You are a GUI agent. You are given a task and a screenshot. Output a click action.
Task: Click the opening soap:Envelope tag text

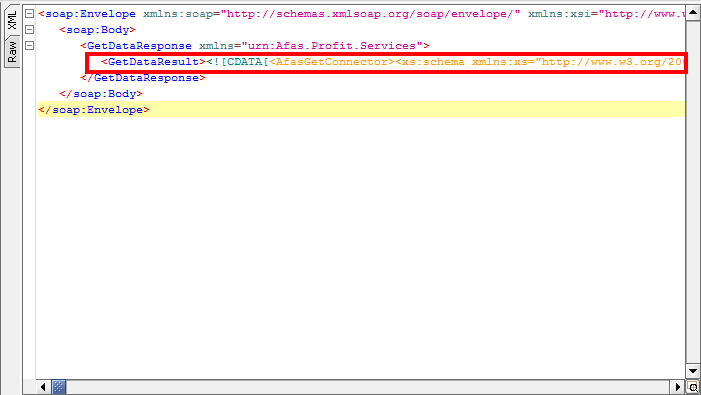(x=87, y=14)
